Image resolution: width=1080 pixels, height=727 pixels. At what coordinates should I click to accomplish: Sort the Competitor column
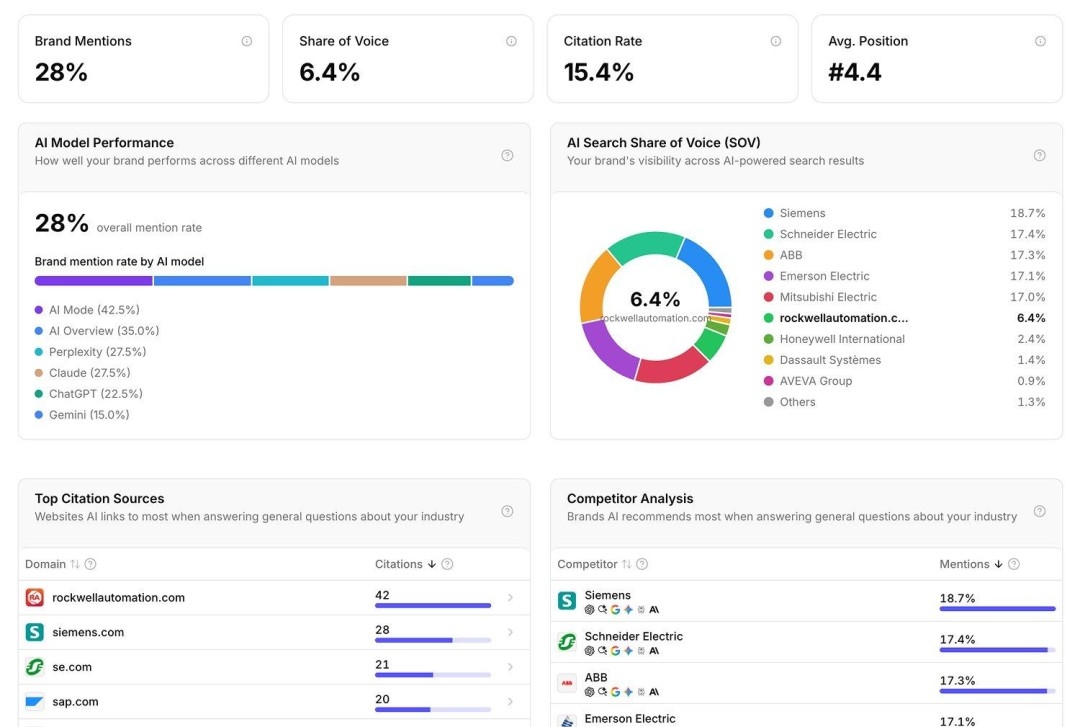pos(627,564)
